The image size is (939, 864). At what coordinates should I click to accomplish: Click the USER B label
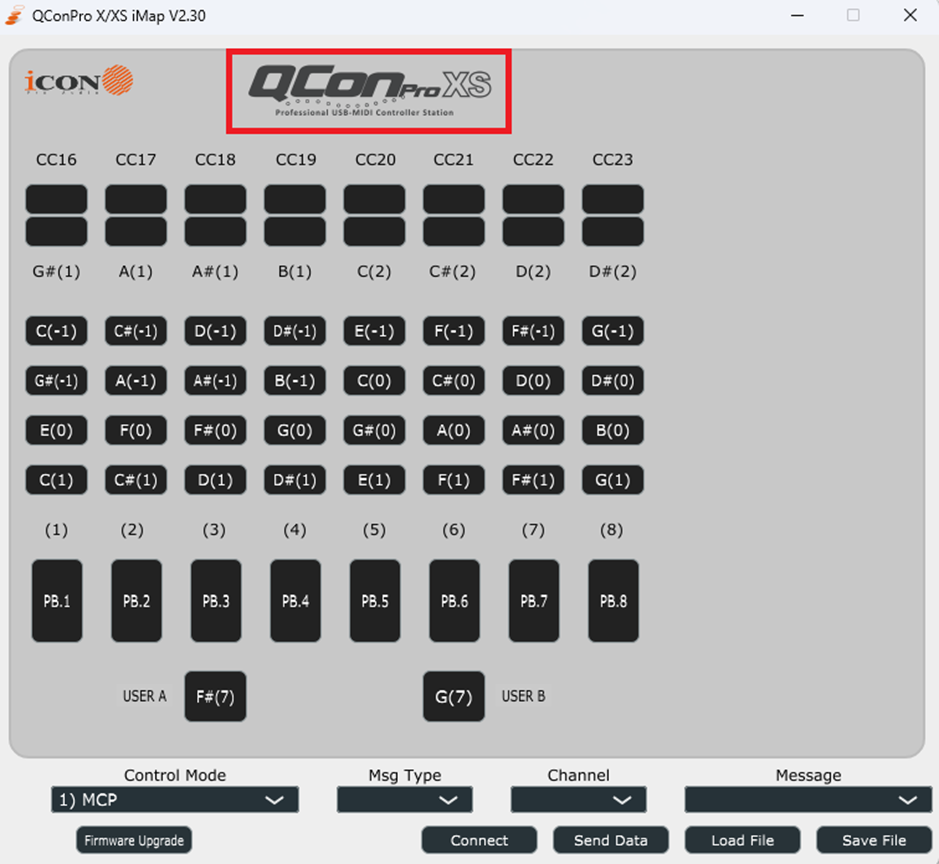[x=523, y=696]
